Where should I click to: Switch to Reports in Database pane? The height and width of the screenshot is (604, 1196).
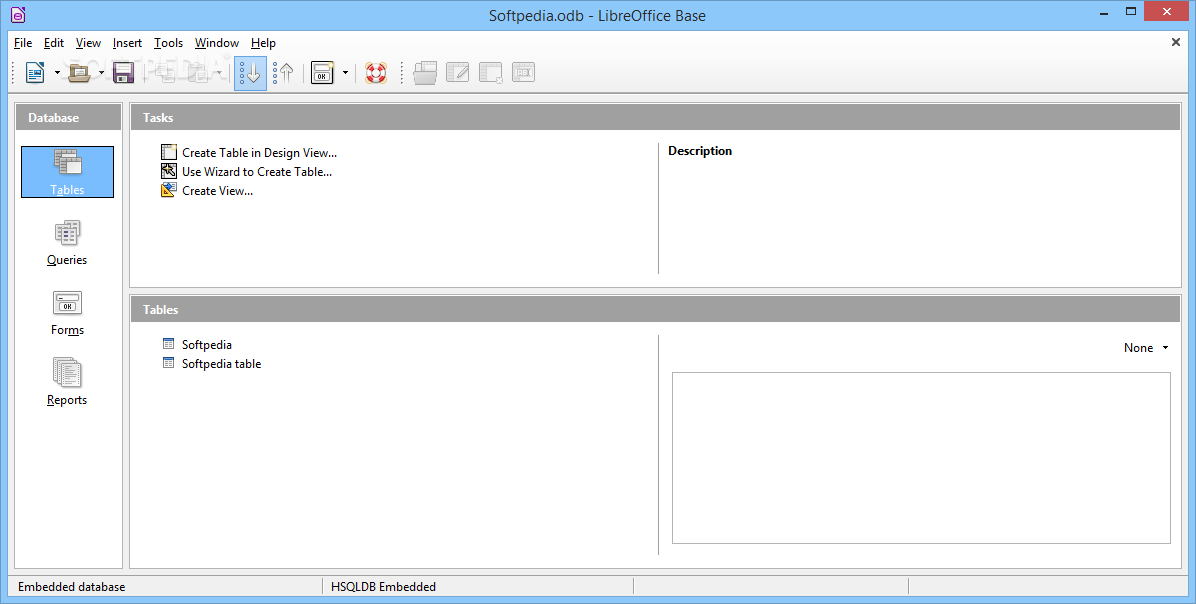coord(67,383)
